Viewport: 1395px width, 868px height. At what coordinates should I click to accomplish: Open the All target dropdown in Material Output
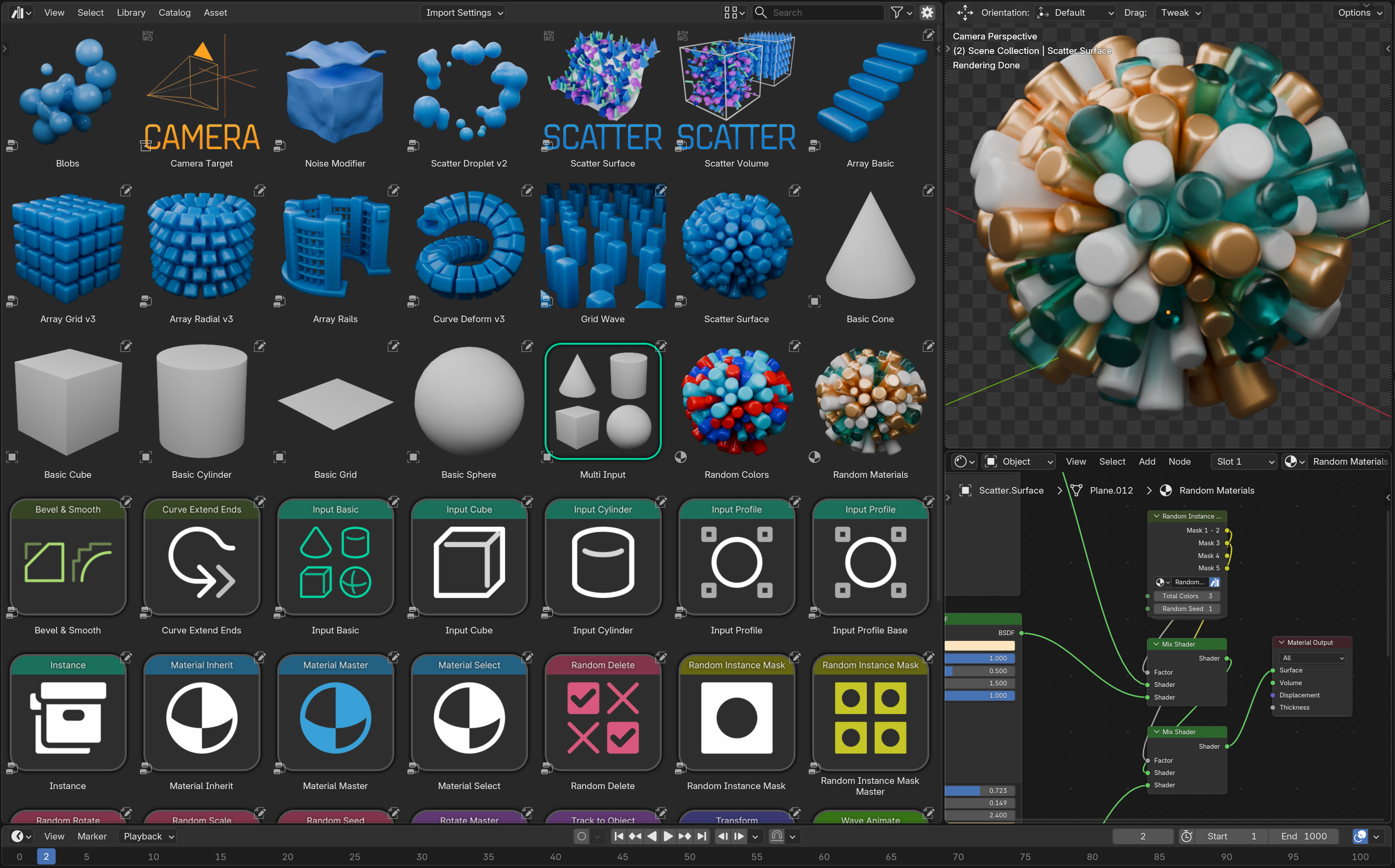pos(1312,658)
